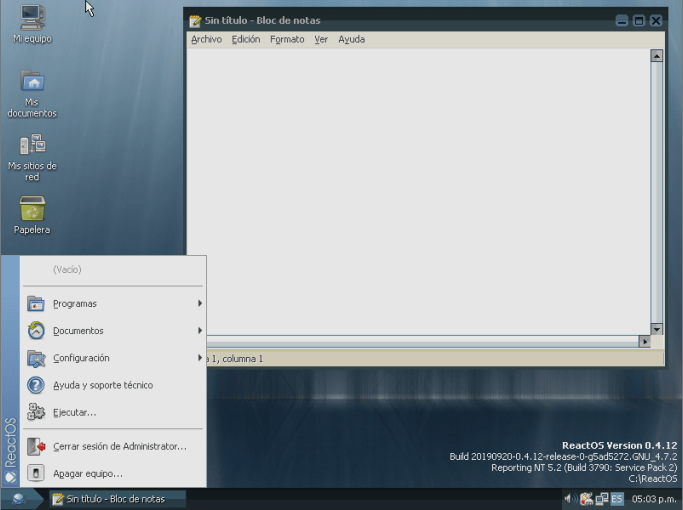
Task: Open the Mi equipo desktop icon
Action: (x=32, y=24)
